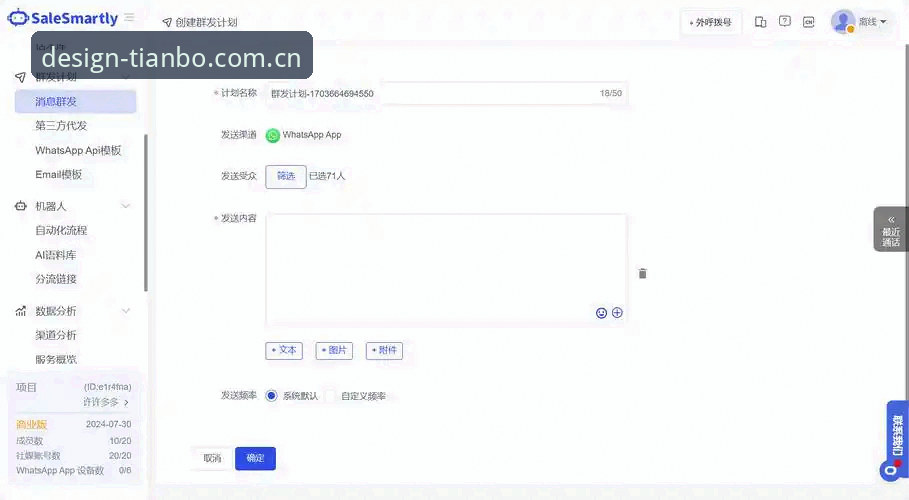The width and height of the screenshot is (909, 500).
Task: Click the 已选71人 text
Action: [327, 176]
